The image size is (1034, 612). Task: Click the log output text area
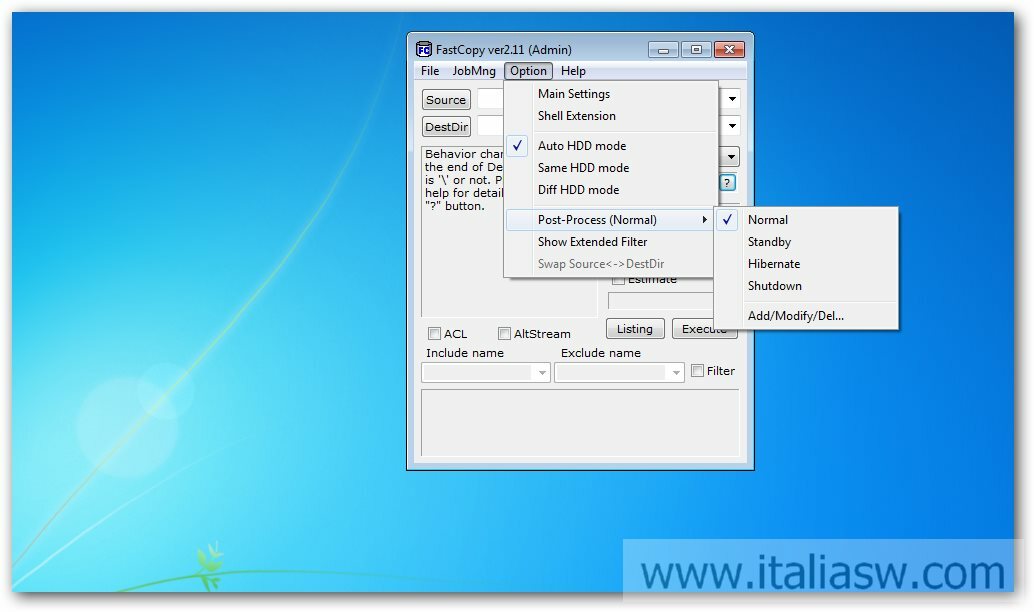point(580,423)
